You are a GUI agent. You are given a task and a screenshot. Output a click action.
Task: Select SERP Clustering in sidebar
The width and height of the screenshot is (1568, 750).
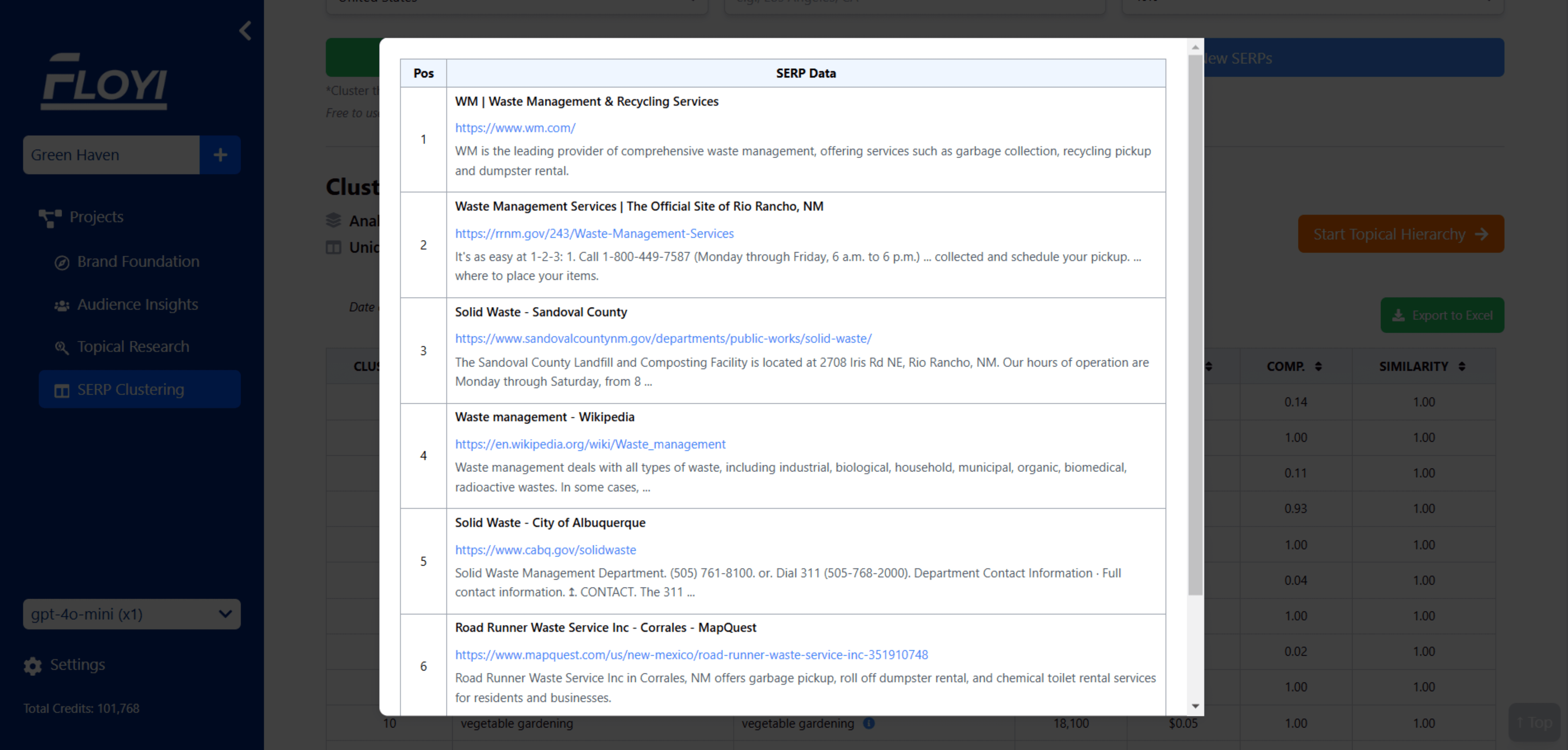click(x=139, y=390)
